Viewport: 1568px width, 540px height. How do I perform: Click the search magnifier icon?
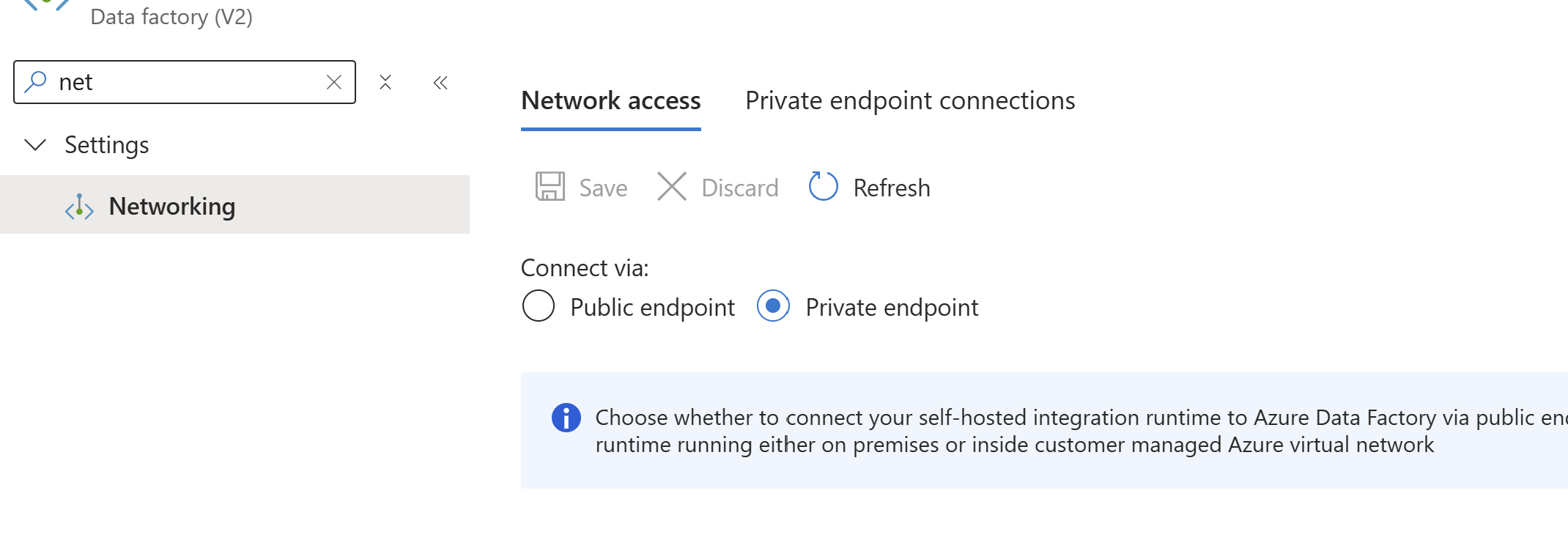pyautogui.click(x=35, y=81)
